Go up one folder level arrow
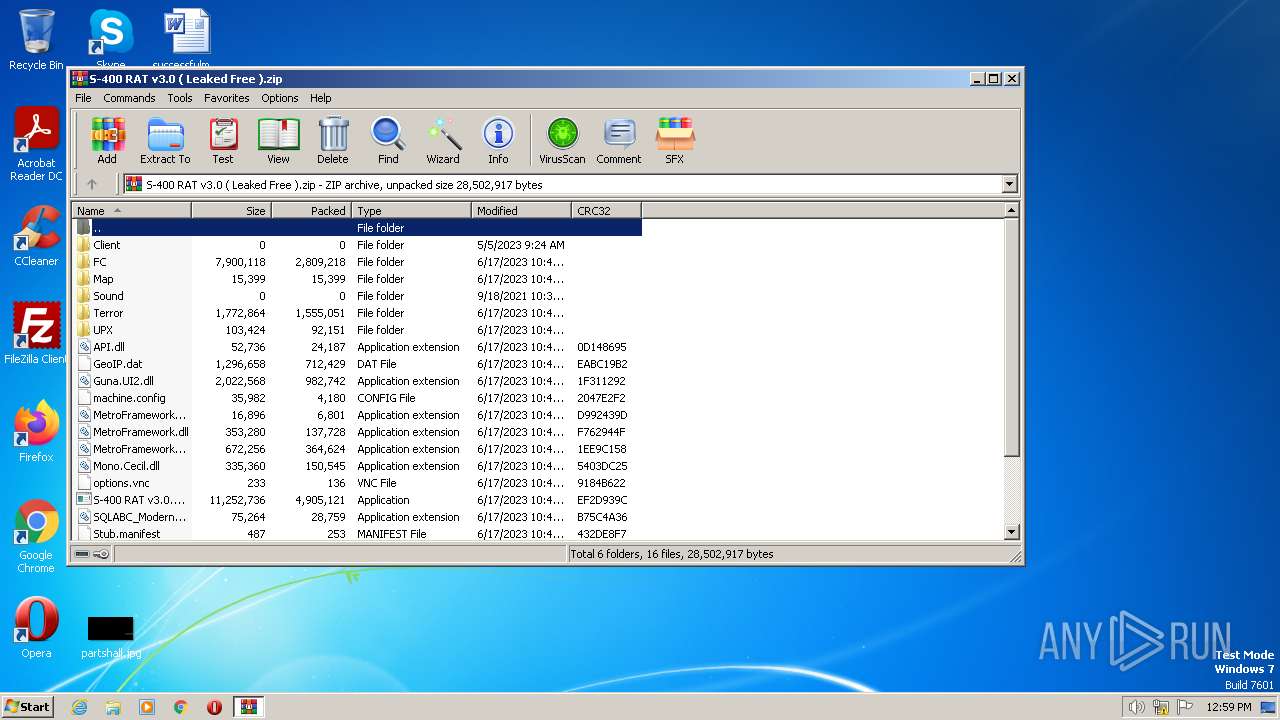The width and height of the screenshot is (1280, 720). (x=92, y=184)
